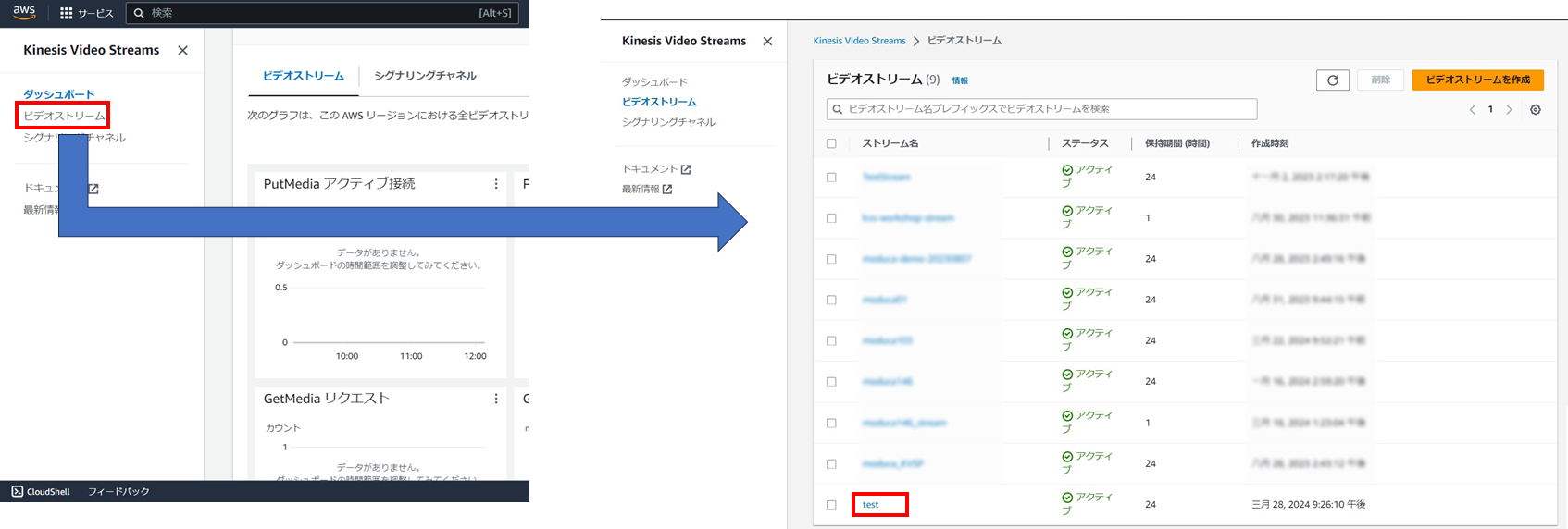Open the table preferences gear
The width and height of the screenshot is (1568, 529).
tap(1536, 110)
